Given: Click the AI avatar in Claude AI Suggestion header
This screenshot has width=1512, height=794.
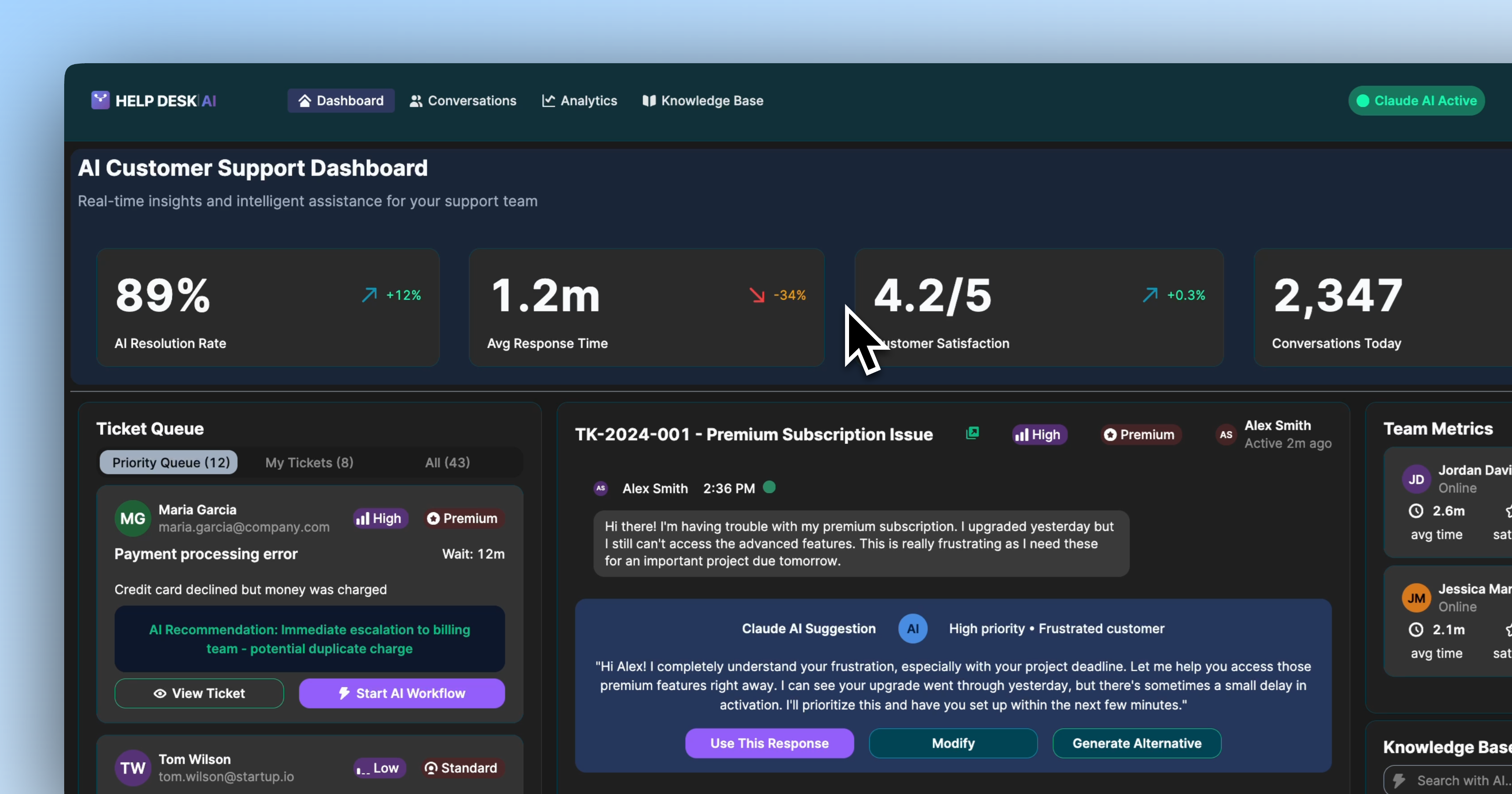Looking at the screenshot, I should pyautogui.click(x=912, y=628).
